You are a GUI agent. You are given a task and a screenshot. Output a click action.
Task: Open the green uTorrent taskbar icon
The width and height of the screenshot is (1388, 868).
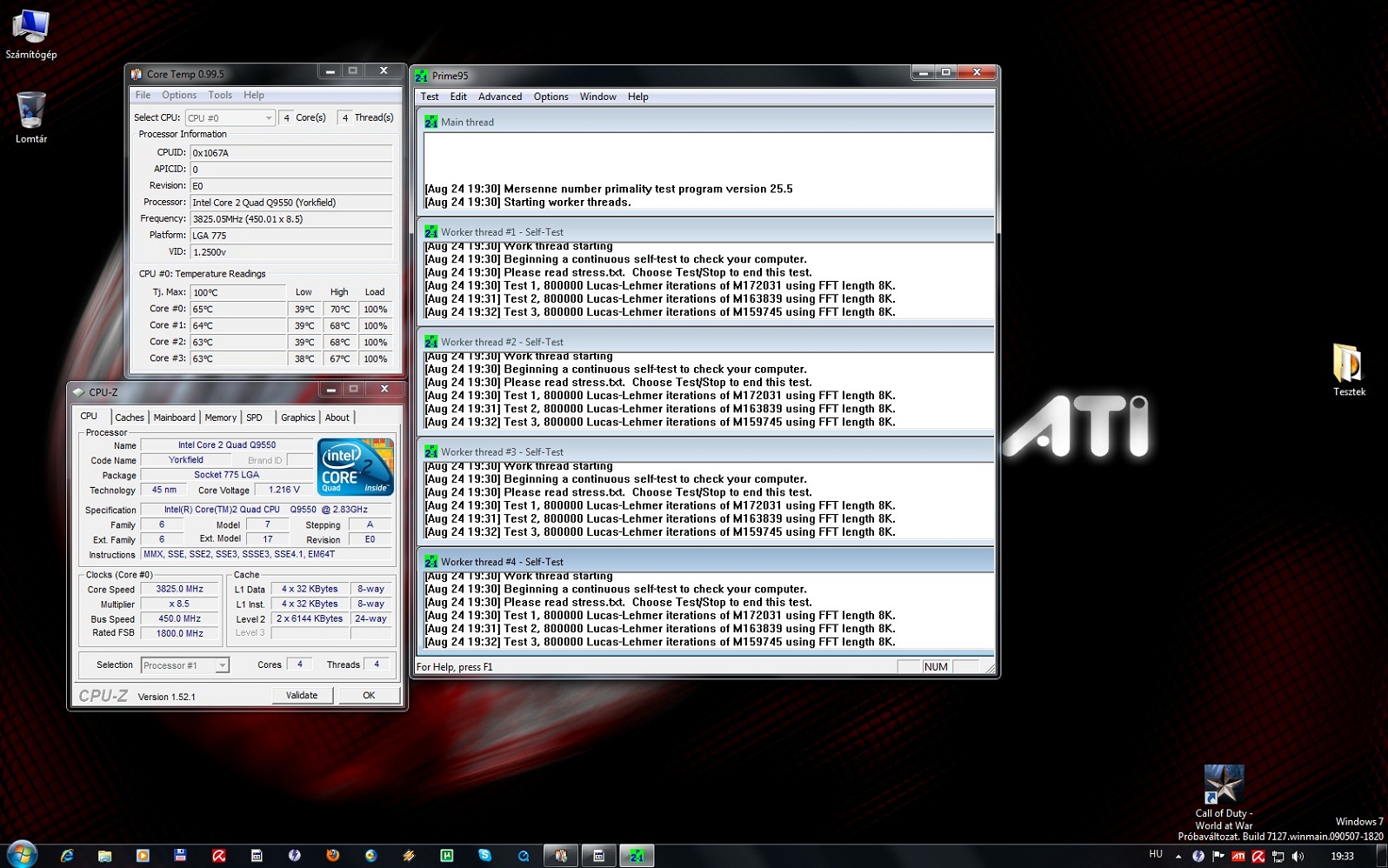click(x=446, y=856)
